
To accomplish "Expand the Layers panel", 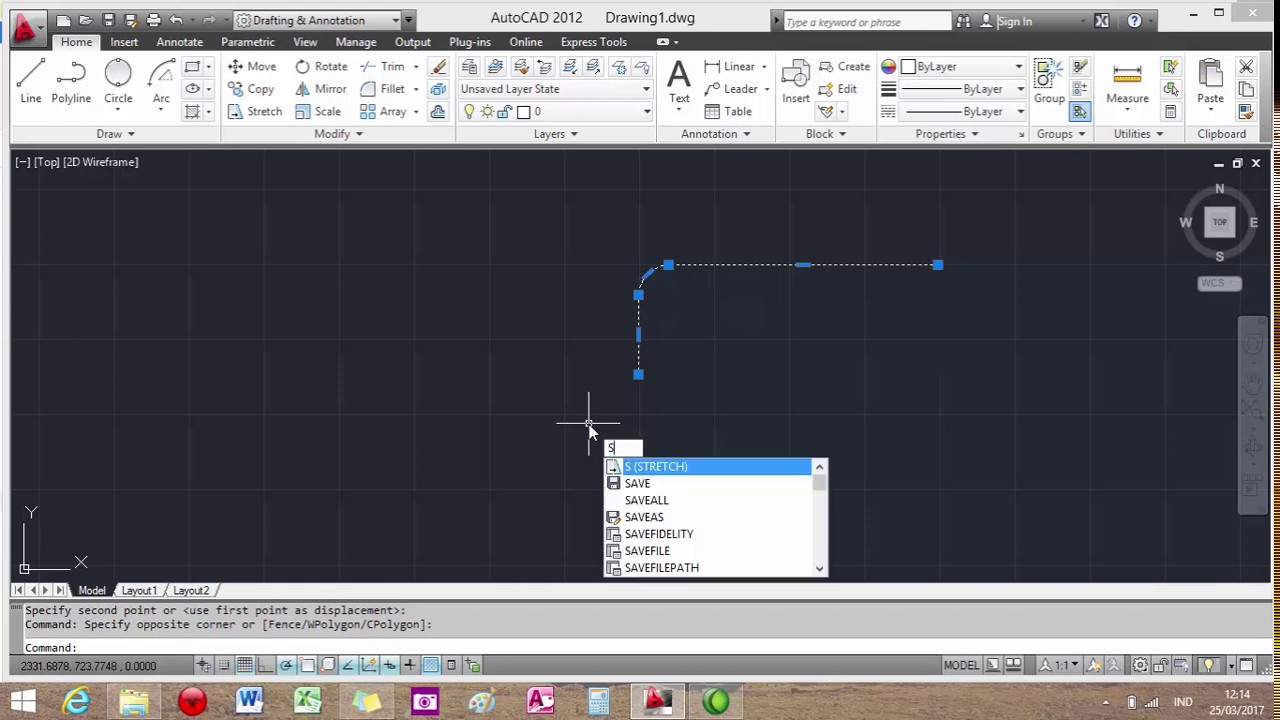I will 555,134.
